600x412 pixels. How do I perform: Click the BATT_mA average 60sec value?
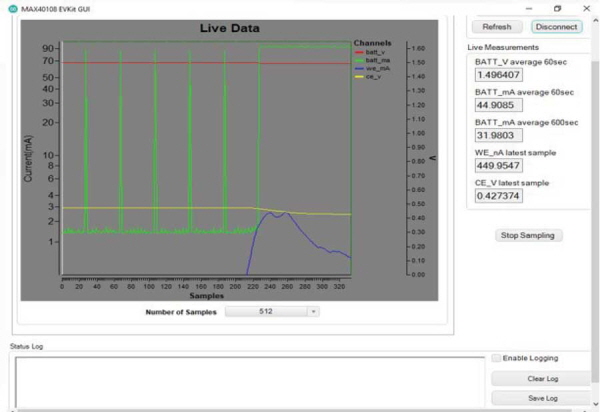(x=499, y=105)
